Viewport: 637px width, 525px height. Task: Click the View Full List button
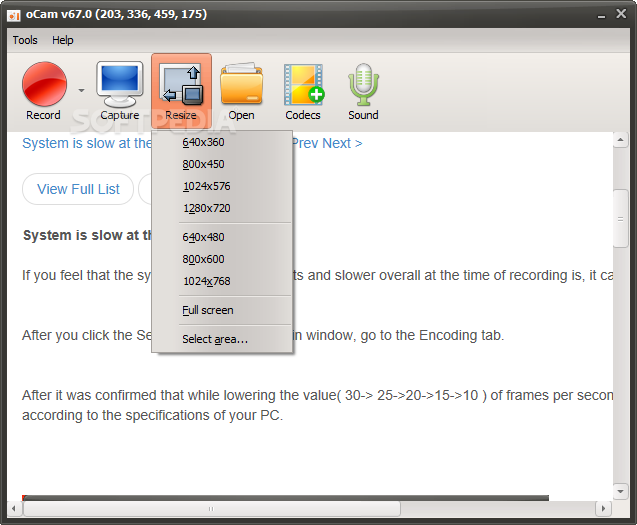point(78,189)
